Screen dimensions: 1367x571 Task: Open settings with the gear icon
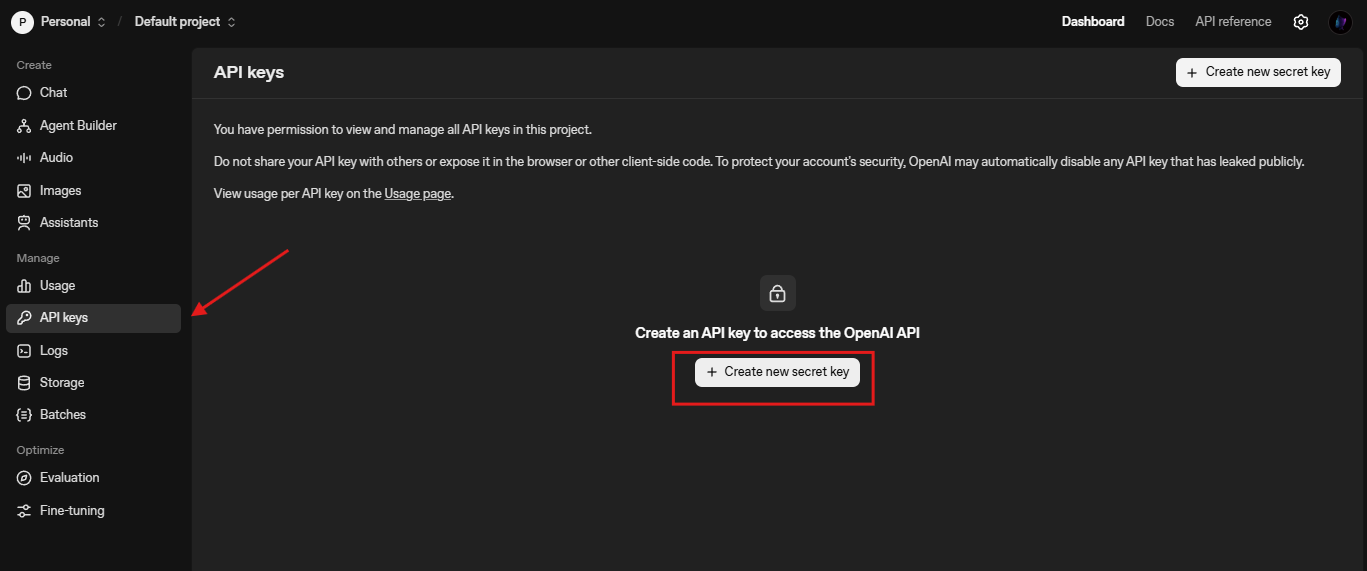[1301, 22]
